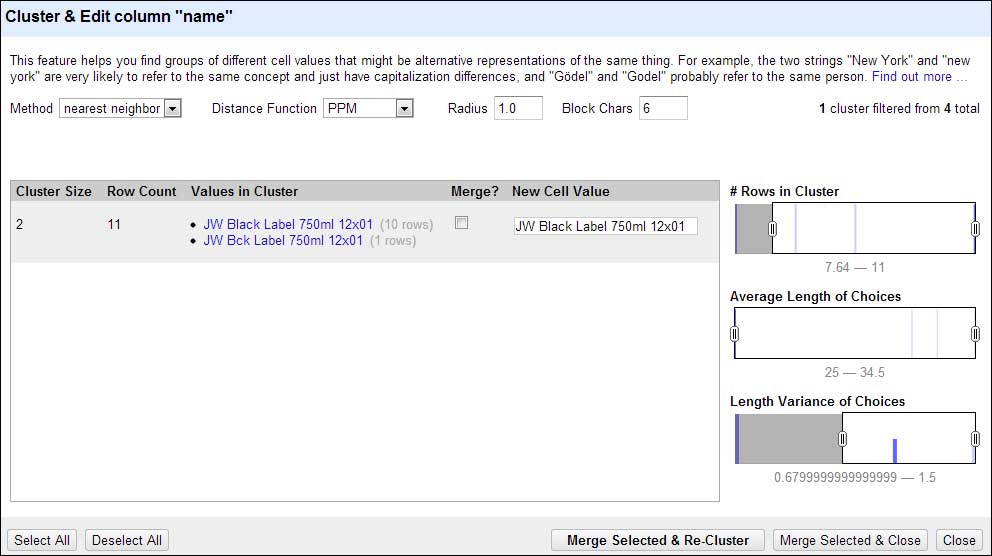Screen dimensions: 992x556
Task: Grab right handle of Length Variance slider
Action: point(976,439)
